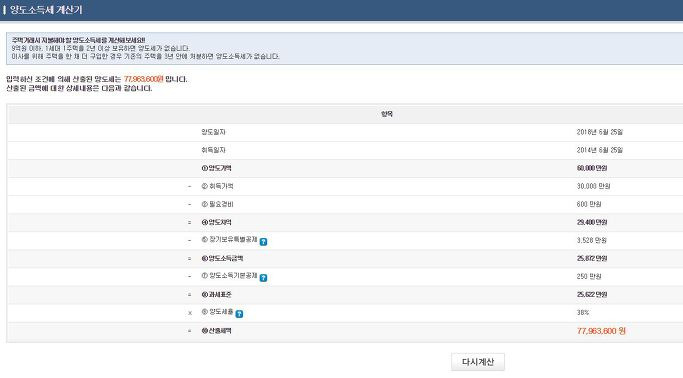Select the ①양도가액 row label
683x378 pixels.
pos(216,168)
